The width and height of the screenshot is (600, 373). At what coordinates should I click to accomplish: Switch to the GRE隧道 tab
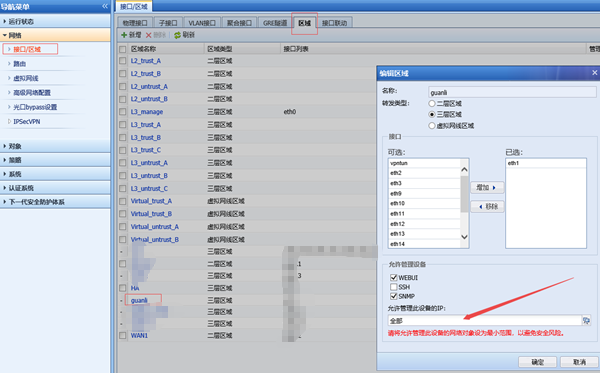coord(275,23)
